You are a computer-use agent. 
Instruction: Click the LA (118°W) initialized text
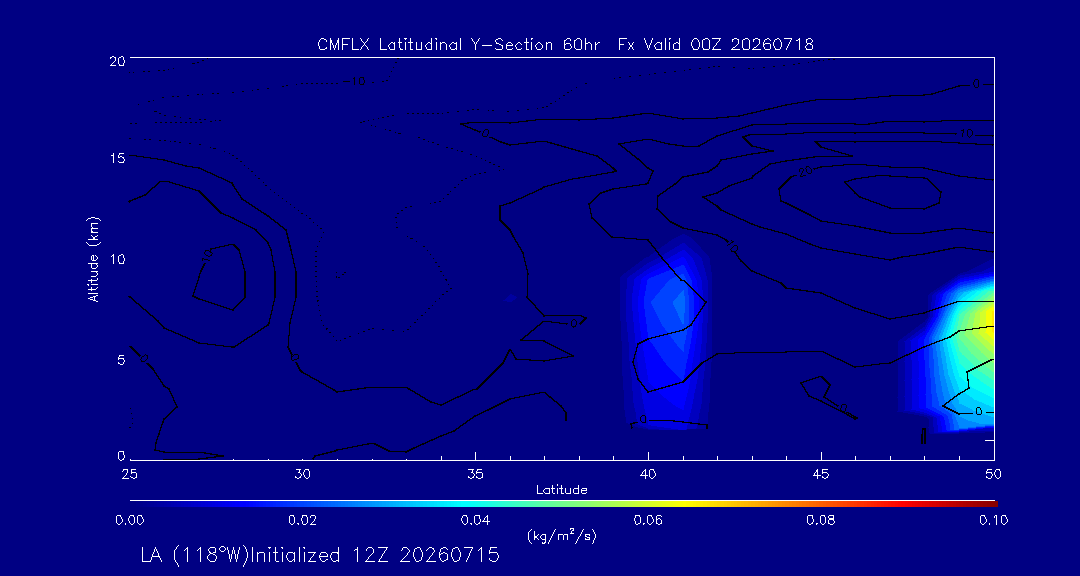(x=320, y=555)
